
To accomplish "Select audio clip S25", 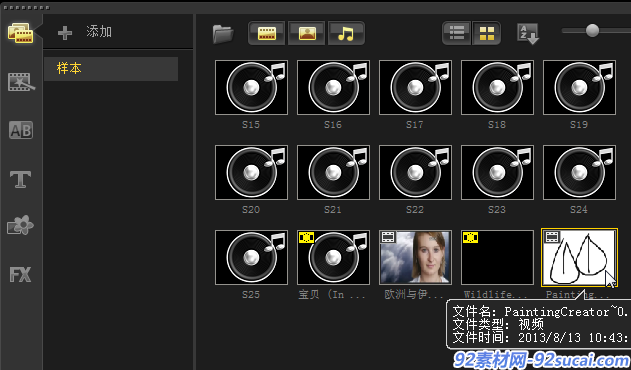I will [x=252, y=258].
